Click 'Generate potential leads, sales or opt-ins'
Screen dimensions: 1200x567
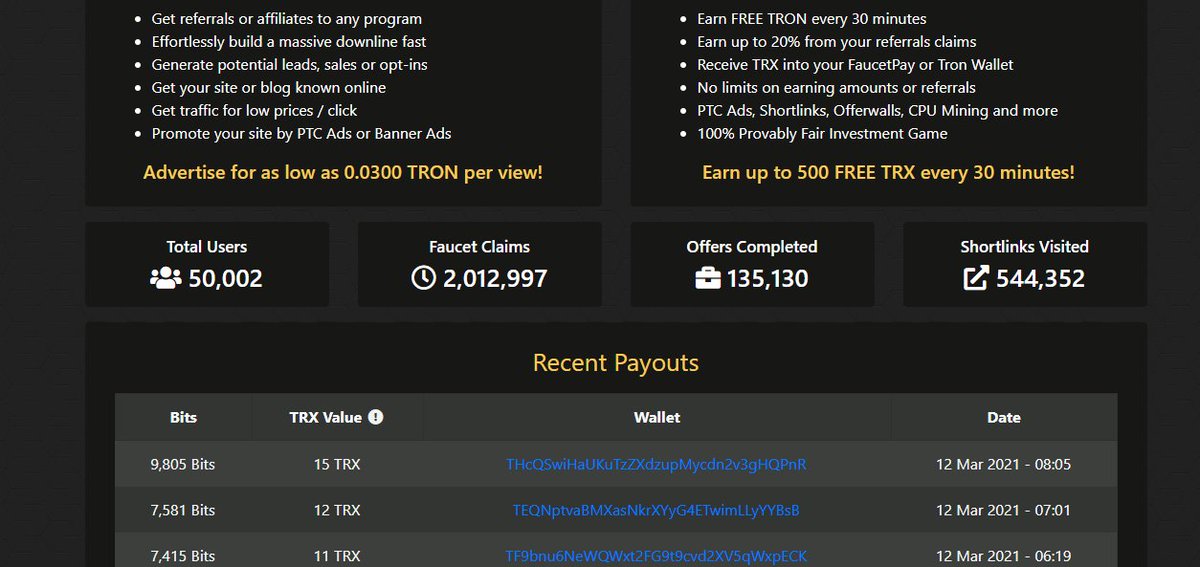pos(292,65)
